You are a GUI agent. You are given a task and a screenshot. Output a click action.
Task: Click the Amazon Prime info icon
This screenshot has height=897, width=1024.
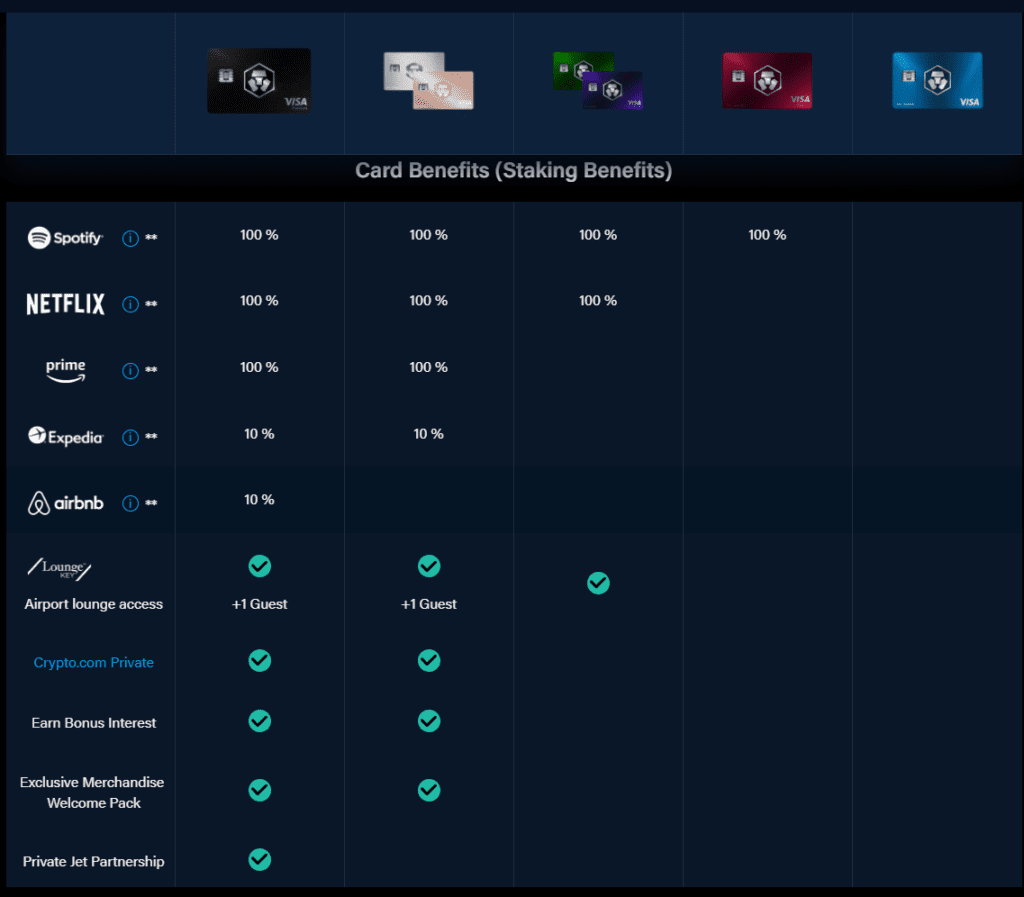(x=131, y=371)
